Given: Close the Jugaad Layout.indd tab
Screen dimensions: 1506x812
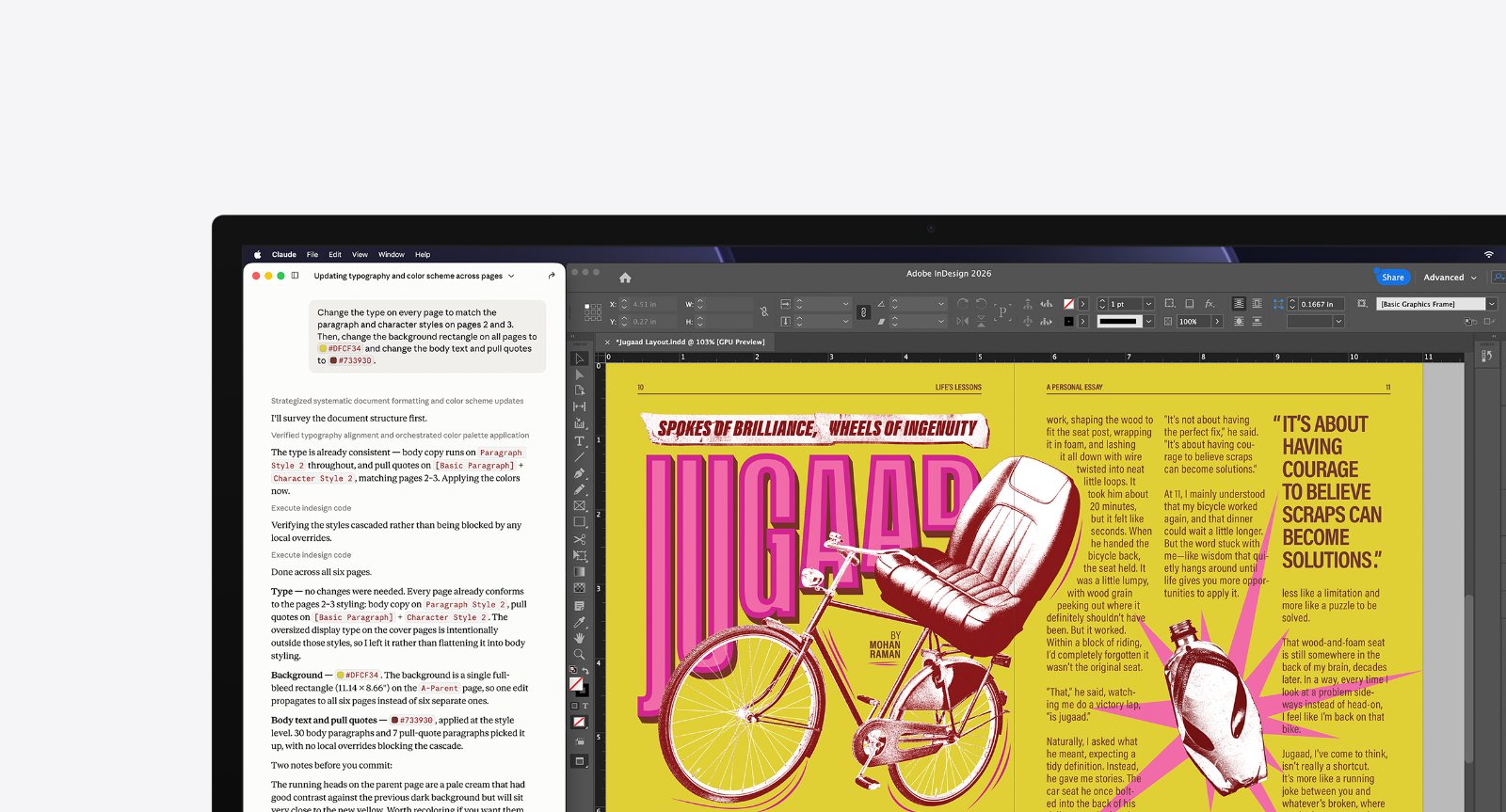Looking at the screenshot, I should (x=607, y=342).
